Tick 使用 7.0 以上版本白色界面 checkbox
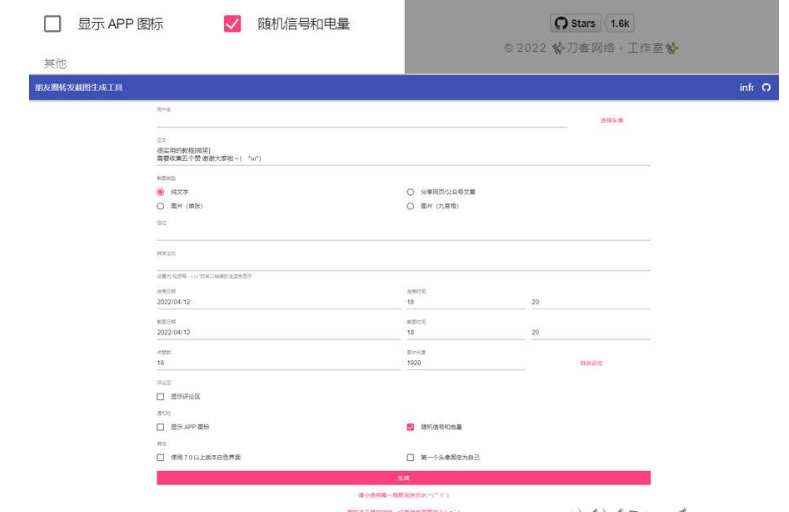 [x=160, y=457]
